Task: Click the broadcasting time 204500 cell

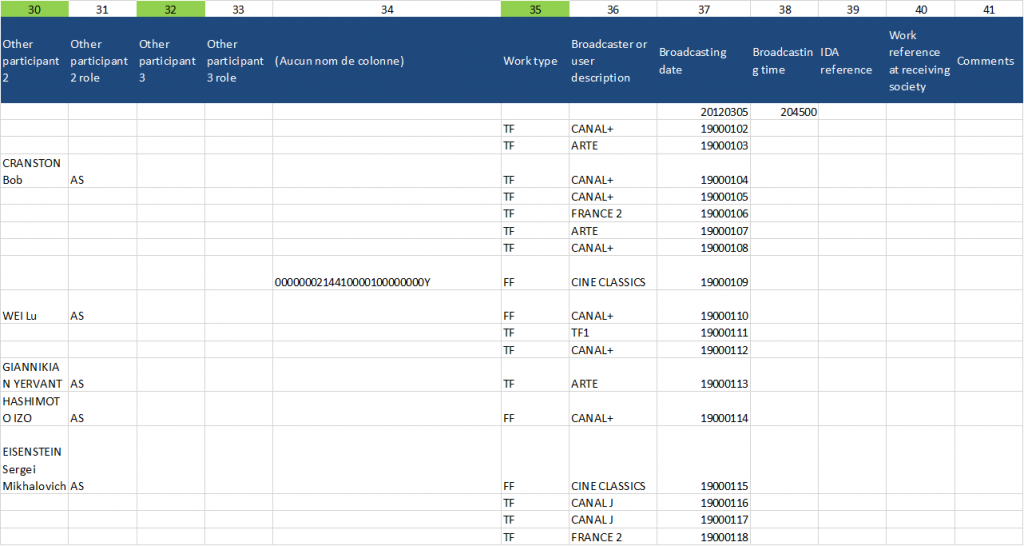Action: [784, 112]
